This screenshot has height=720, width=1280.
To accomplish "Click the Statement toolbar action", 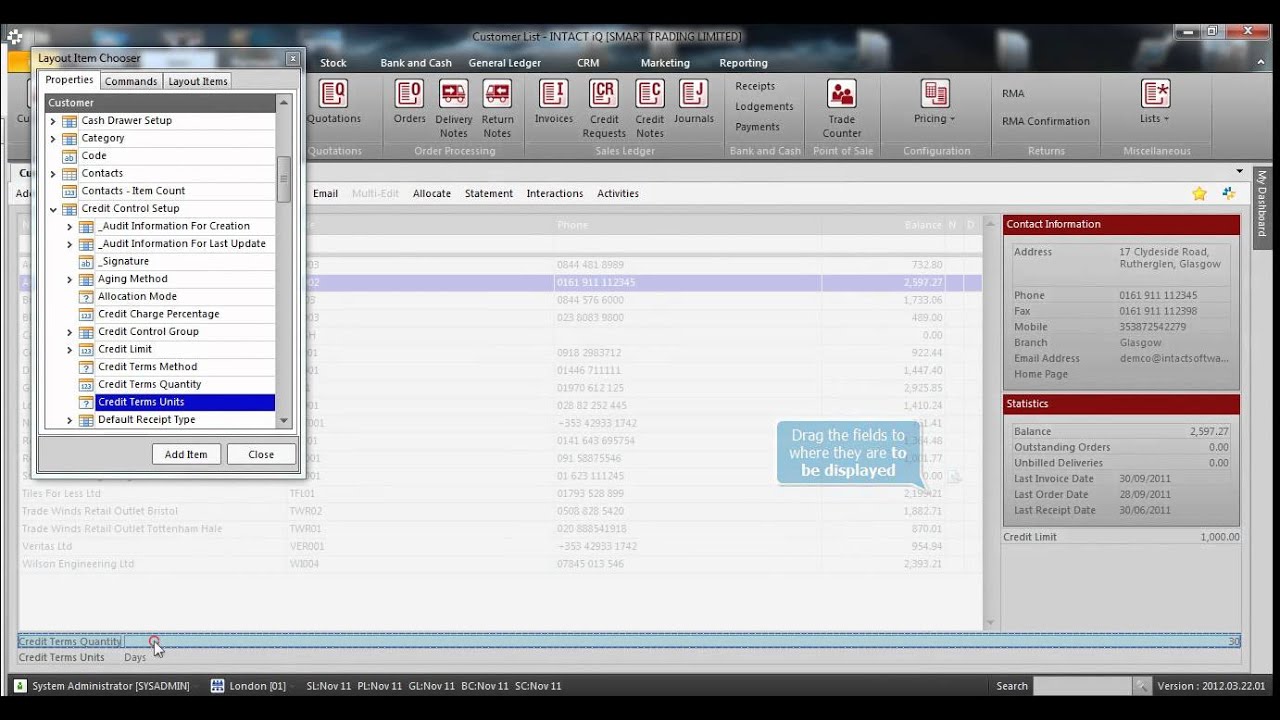I will pos(489,194).
